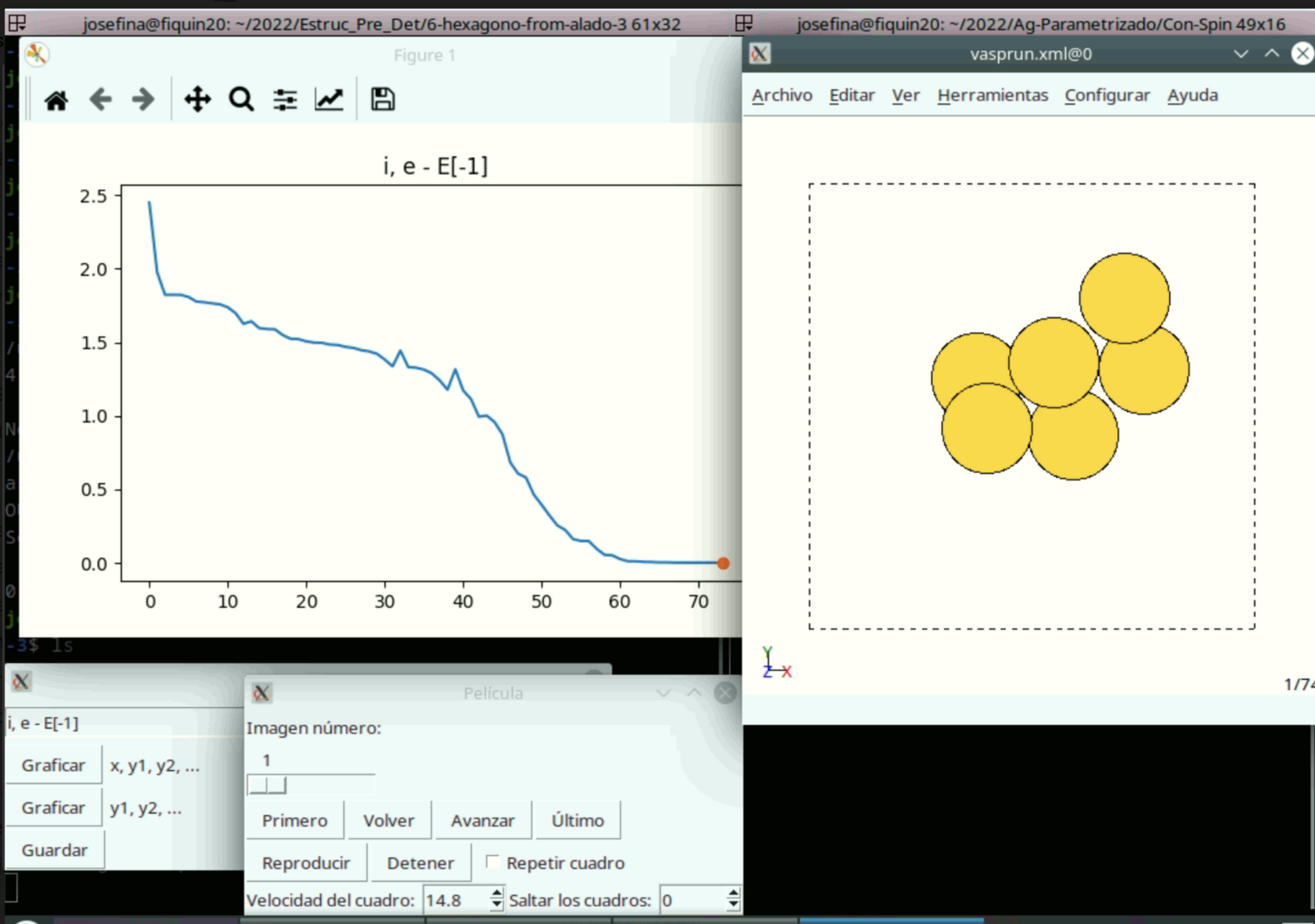Click the Imagen número slider handle
This screenshot has height=924, width=1315.
click(267, 786)
